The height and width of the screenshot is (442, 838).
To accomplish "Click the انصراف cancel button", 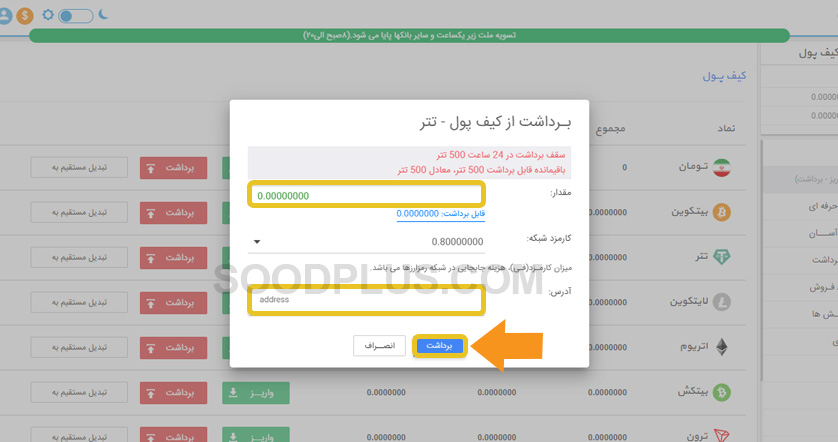I will tap(379, 346).
